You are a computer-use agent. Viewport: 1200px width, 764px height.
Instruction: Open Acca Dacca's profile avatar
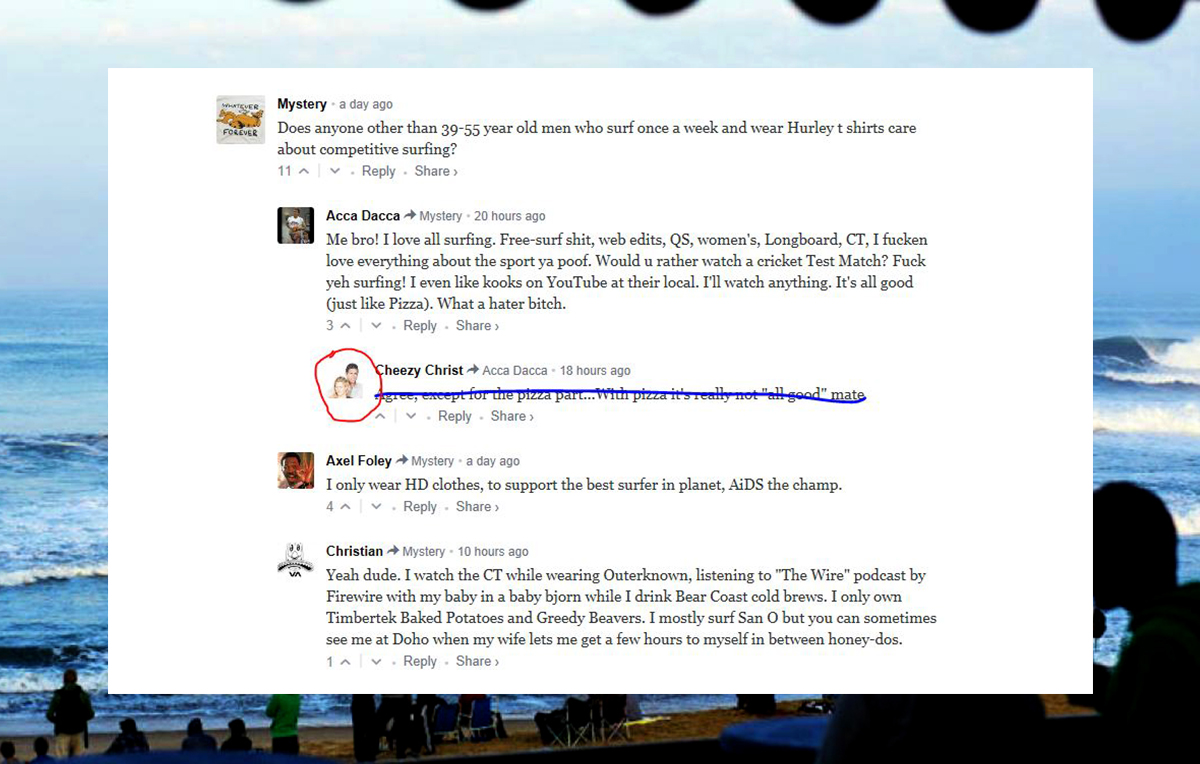pyautogui.click(x=295, y=226)
